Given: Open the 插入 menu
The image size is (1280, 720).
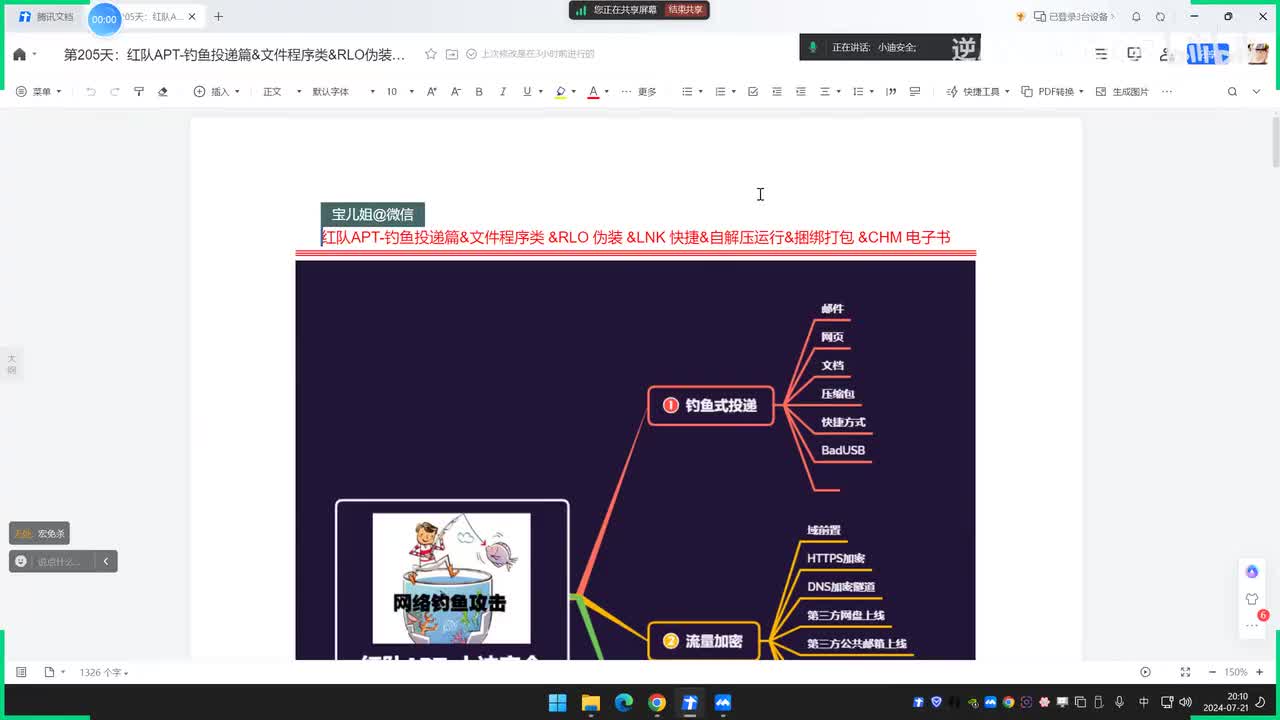Looking at the screenshot, I should click(x=217, y=91).
